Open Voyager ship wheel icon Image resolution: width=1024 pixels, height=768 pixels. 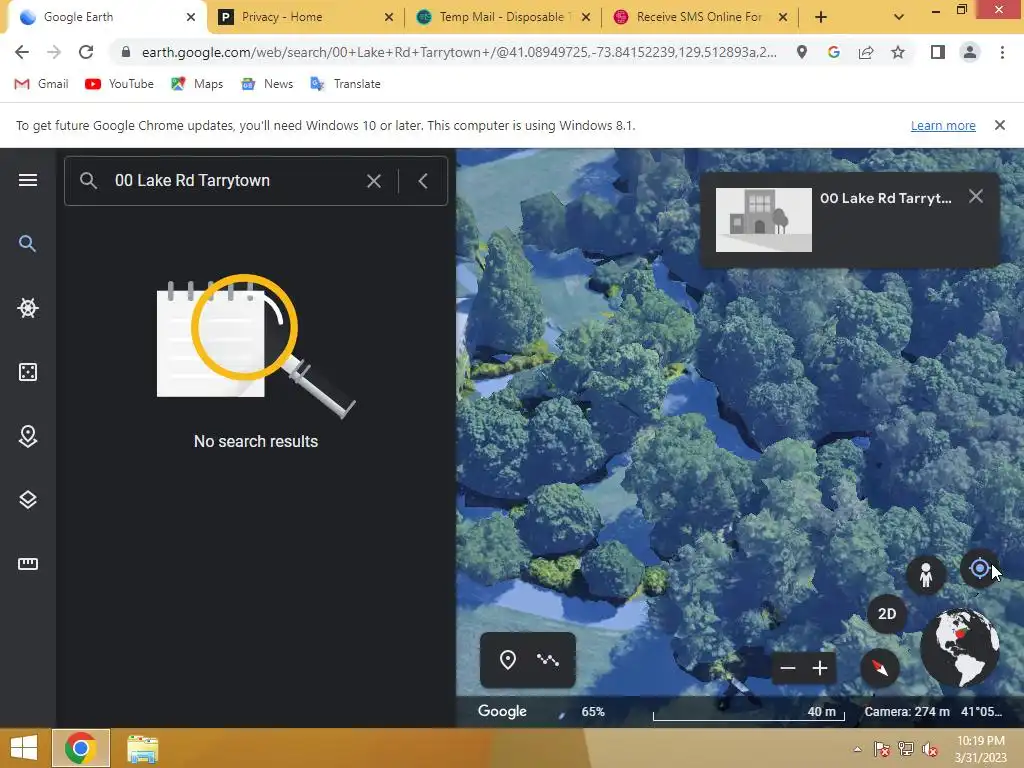point(27,308)
